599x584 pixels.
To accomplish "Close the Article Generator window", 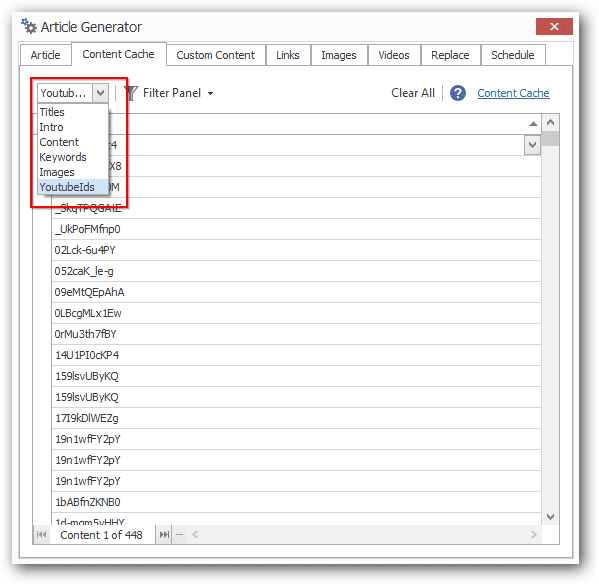I will pos(554,26).
